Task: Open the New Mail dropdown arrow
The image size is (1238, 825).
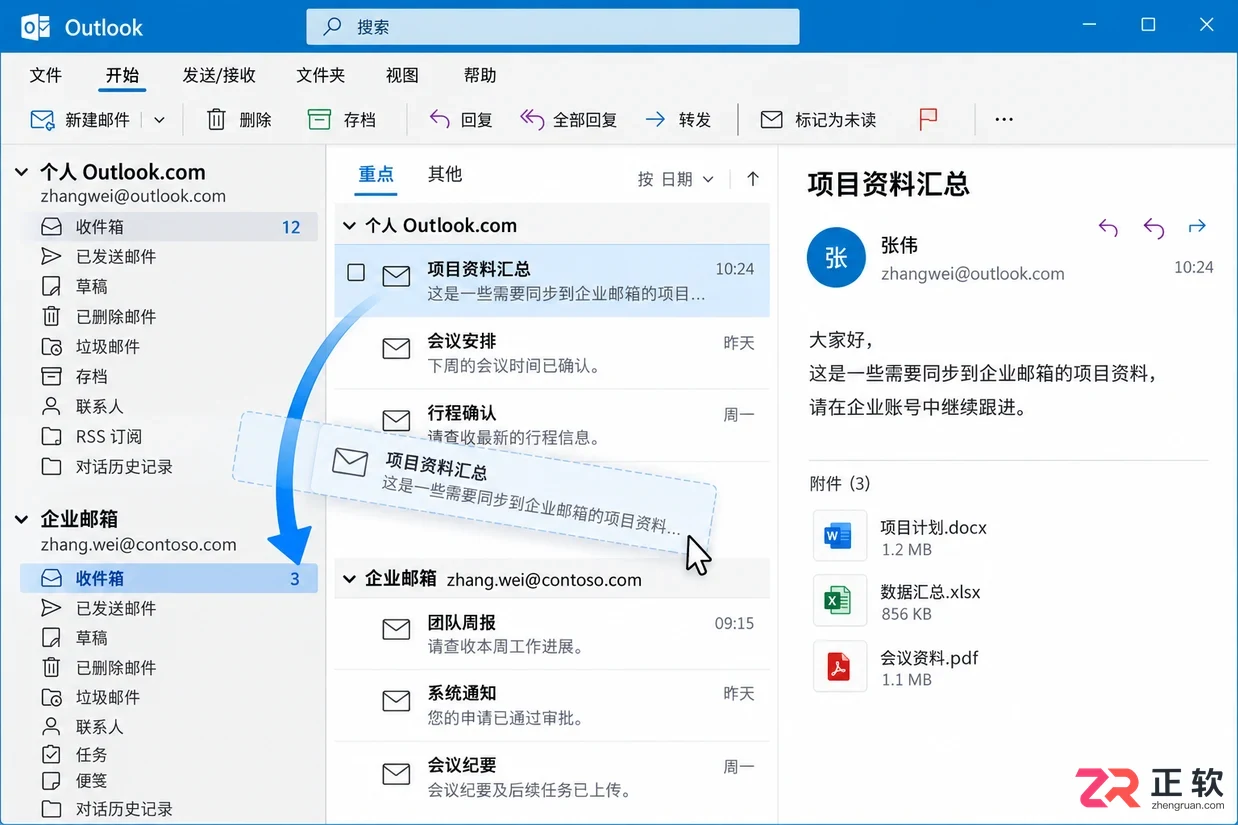Action: click(159, 120)
